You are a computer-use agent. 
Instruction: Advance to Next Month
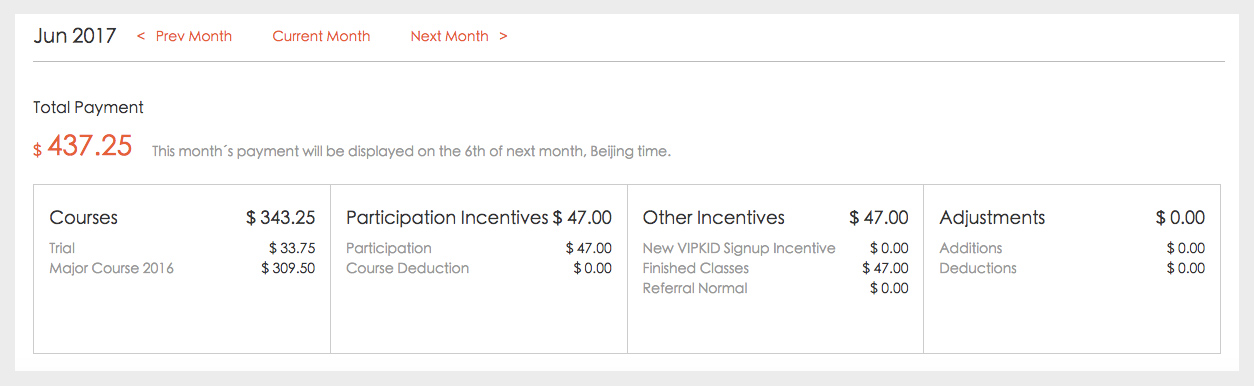[x=459, y=36]
